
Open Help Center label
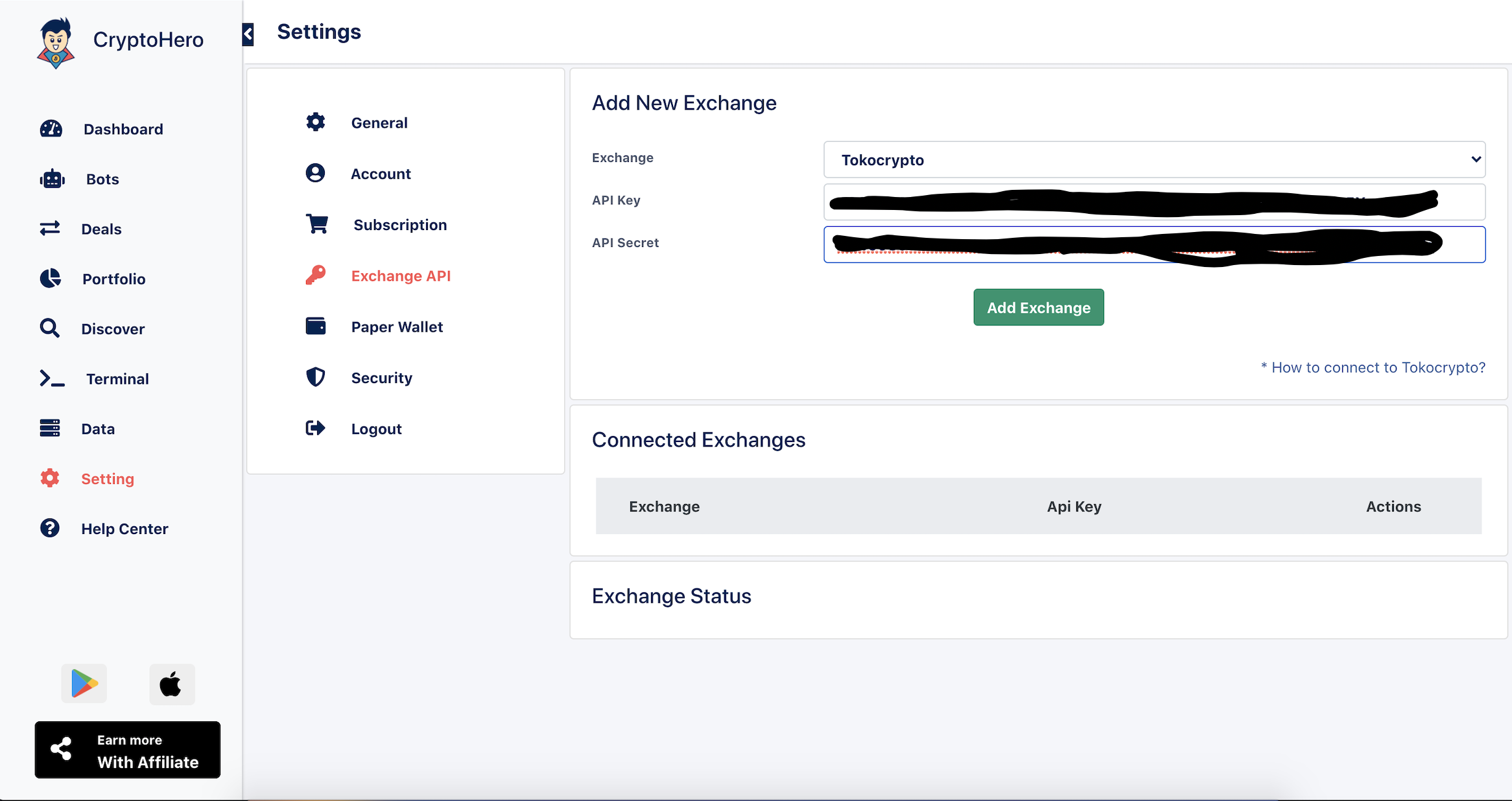[124, 529]
